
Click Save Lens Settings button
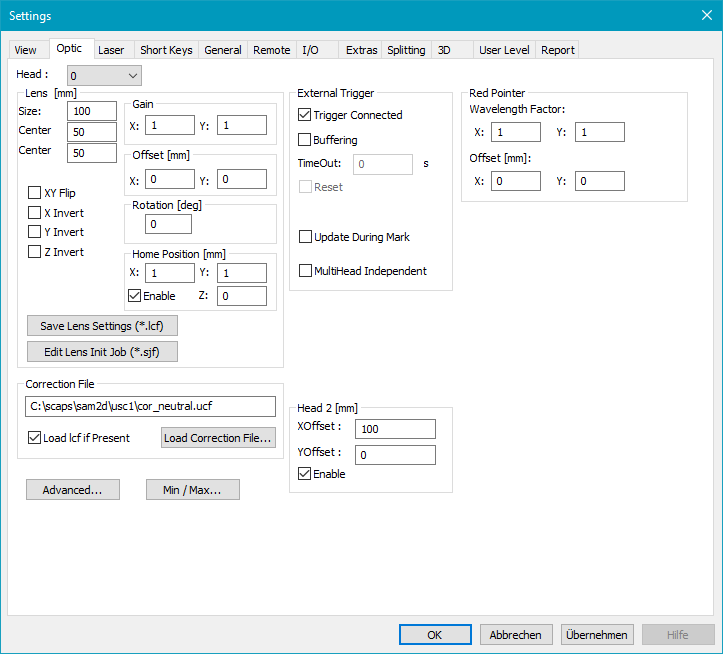coord(103,326)
